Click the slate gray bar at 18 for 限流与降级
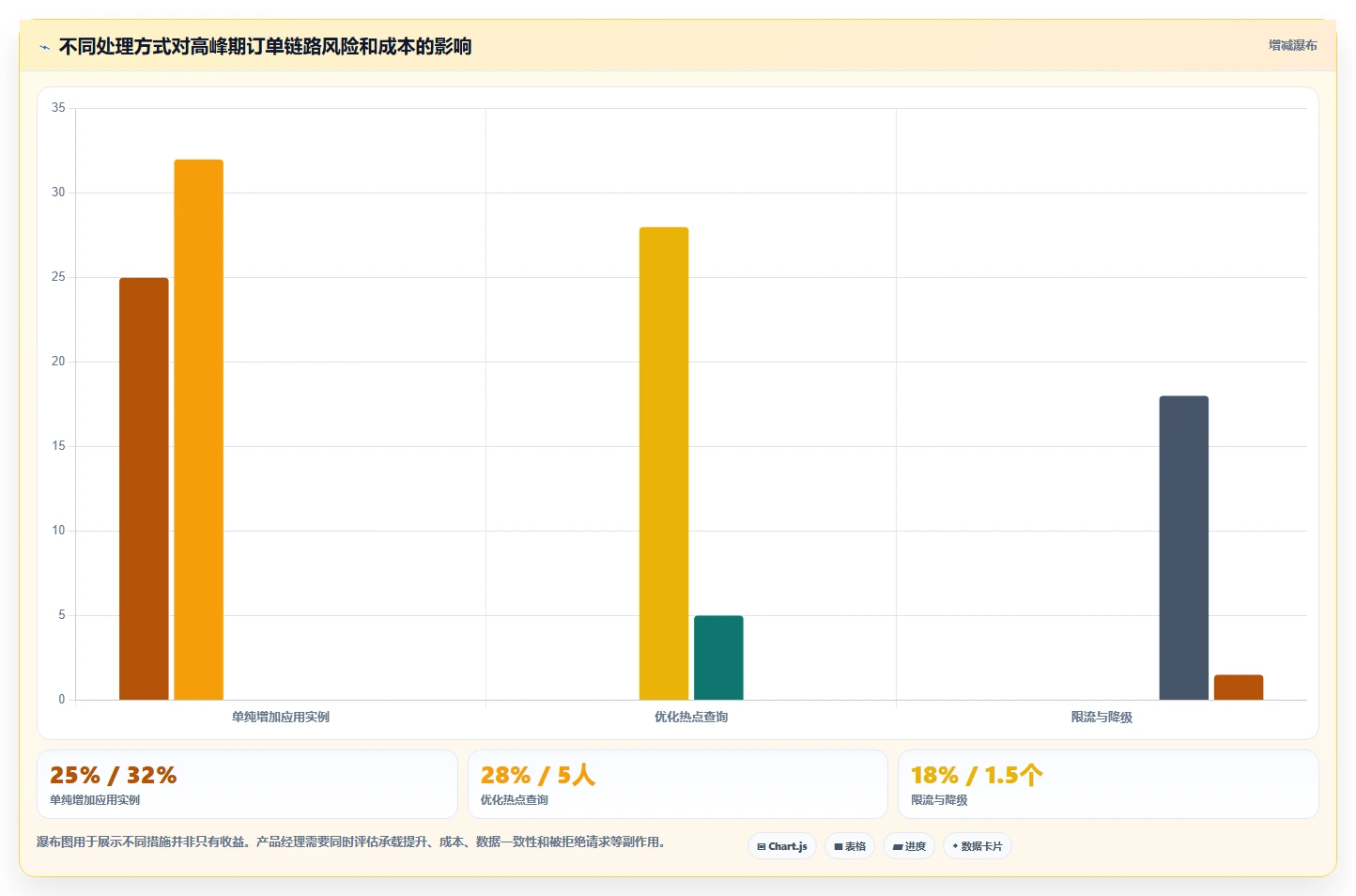1356x896 pixels. [x=1183, y=548]
